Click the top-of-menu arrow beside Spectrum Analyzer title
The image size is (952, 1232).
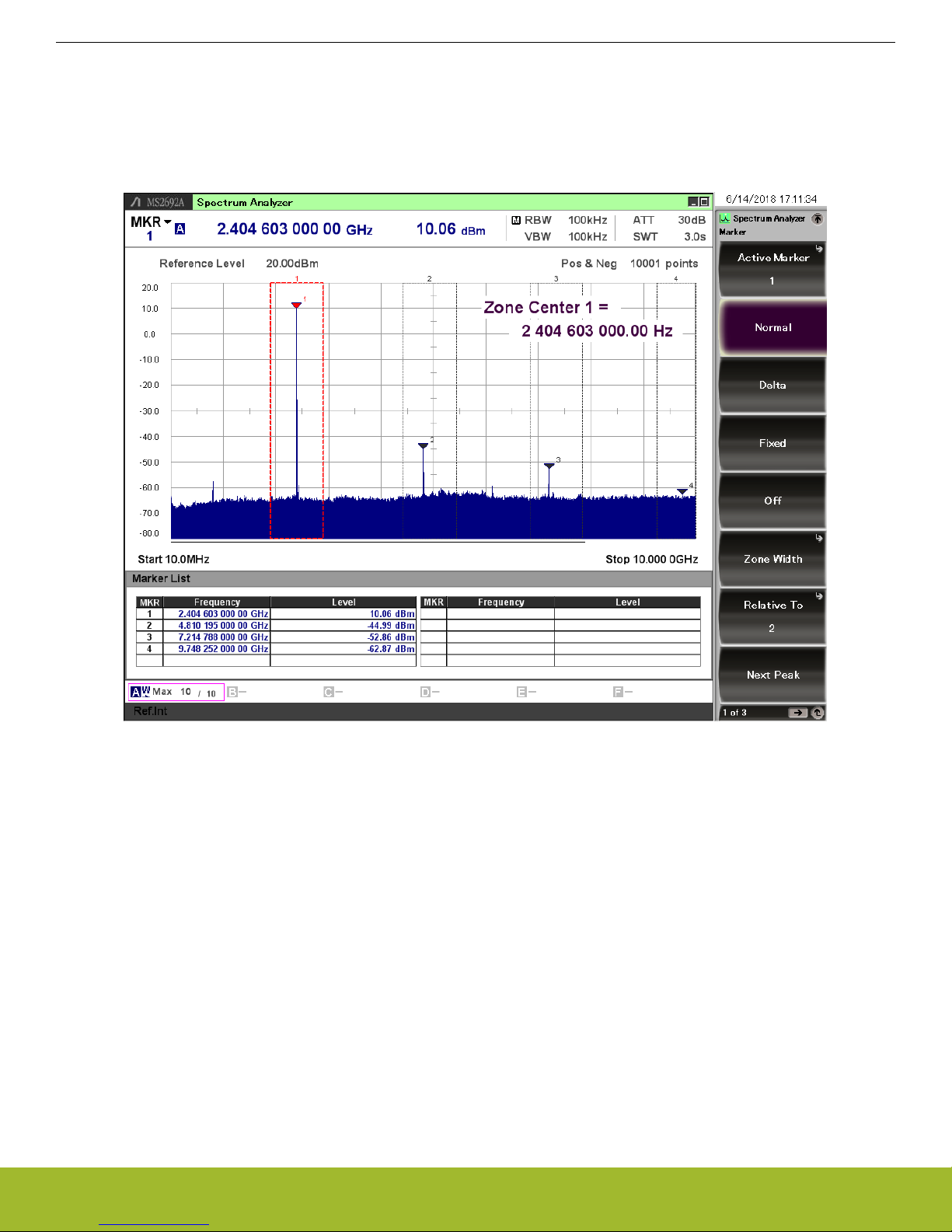(817, 218)
